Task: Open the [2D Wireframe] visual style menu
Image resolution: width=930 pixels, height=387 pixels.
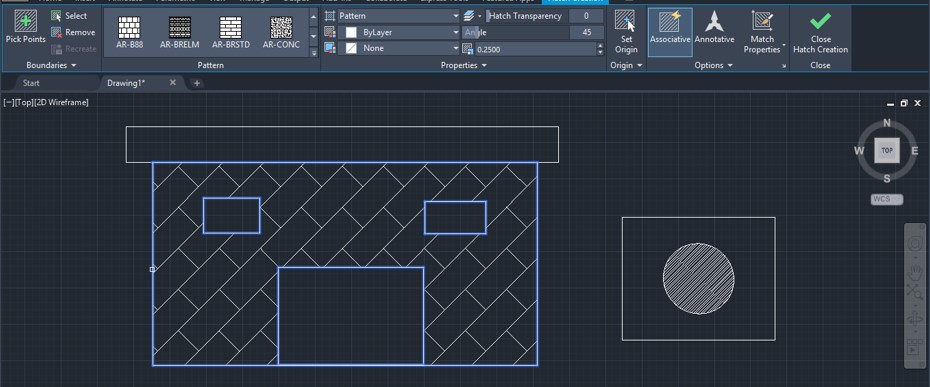Action: [x=62, y=103]
